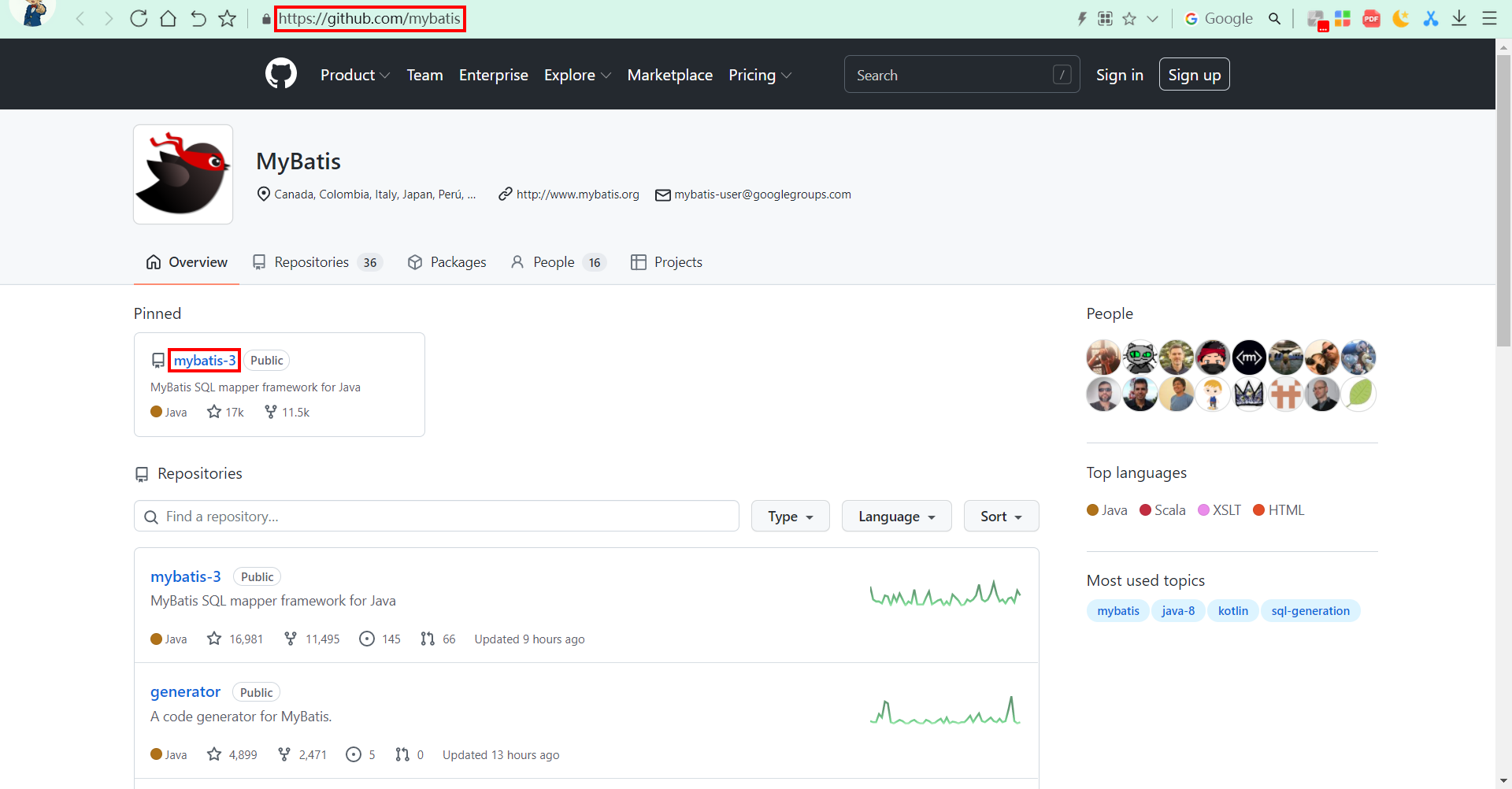Viewport: 1512px width, 789px height.
Task: Click the browser search magnifier icon
Action: (x=1274, y=18)
